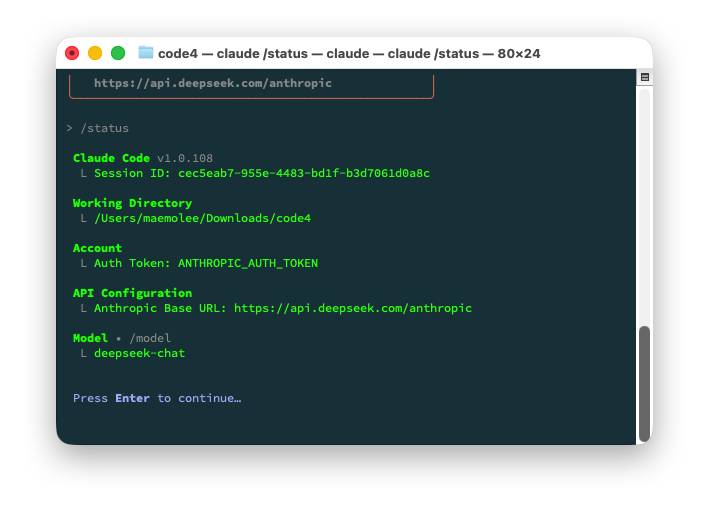Click the split pane icon above the scrollbar

pos(645,77)
